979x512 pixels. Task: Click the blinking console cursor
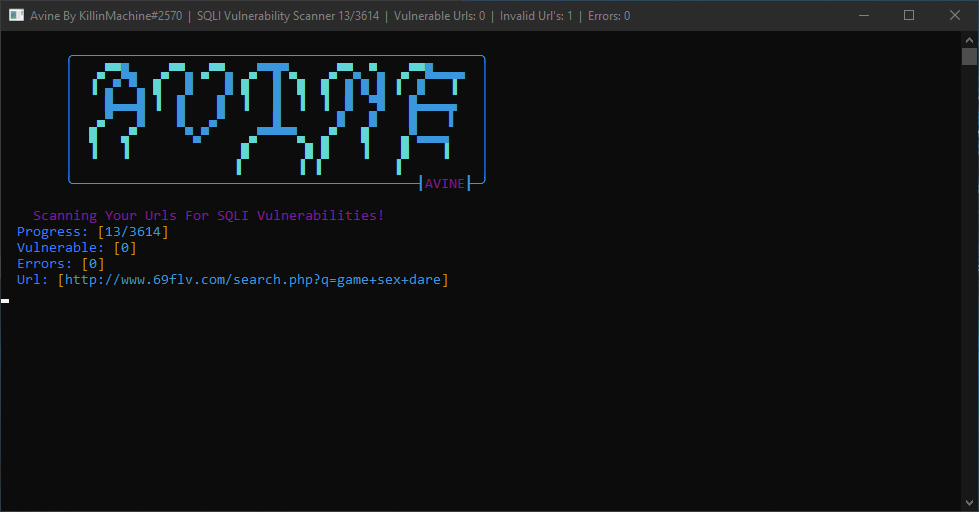coord(5,301)
